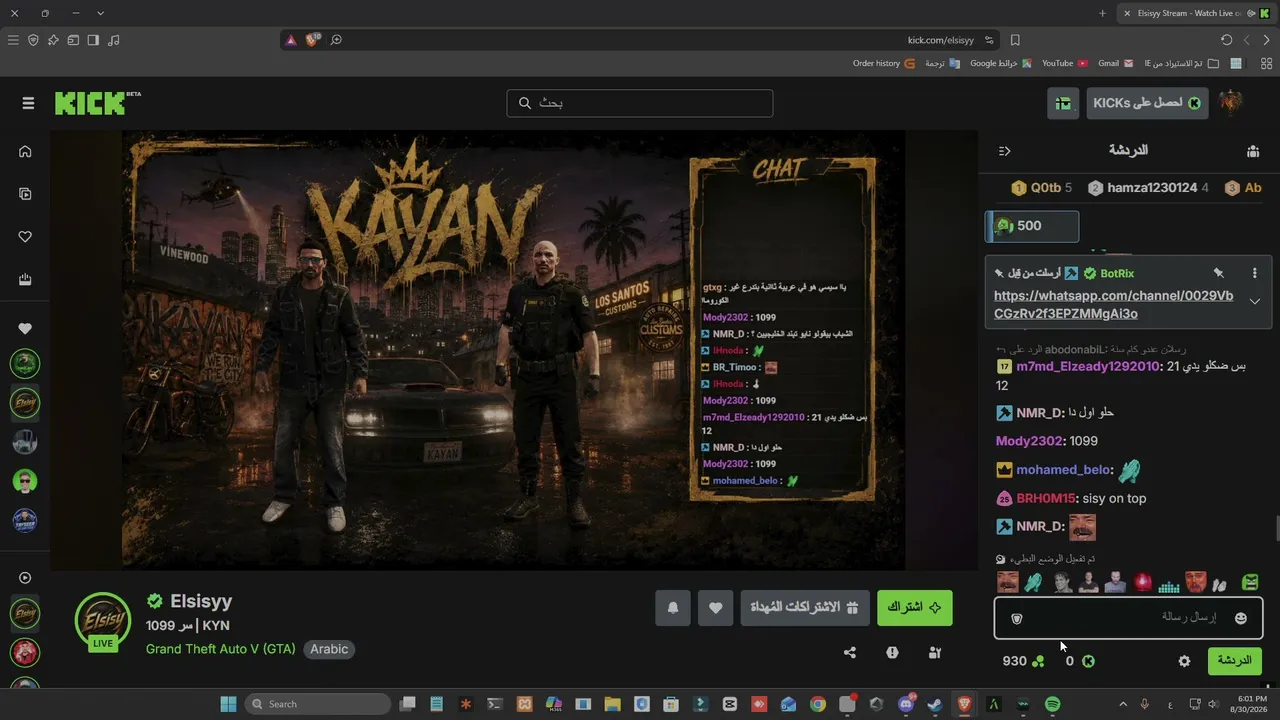1280x720 pixels.
Task: Open the green gift shop icon in header
Action: click(1063, 103)
